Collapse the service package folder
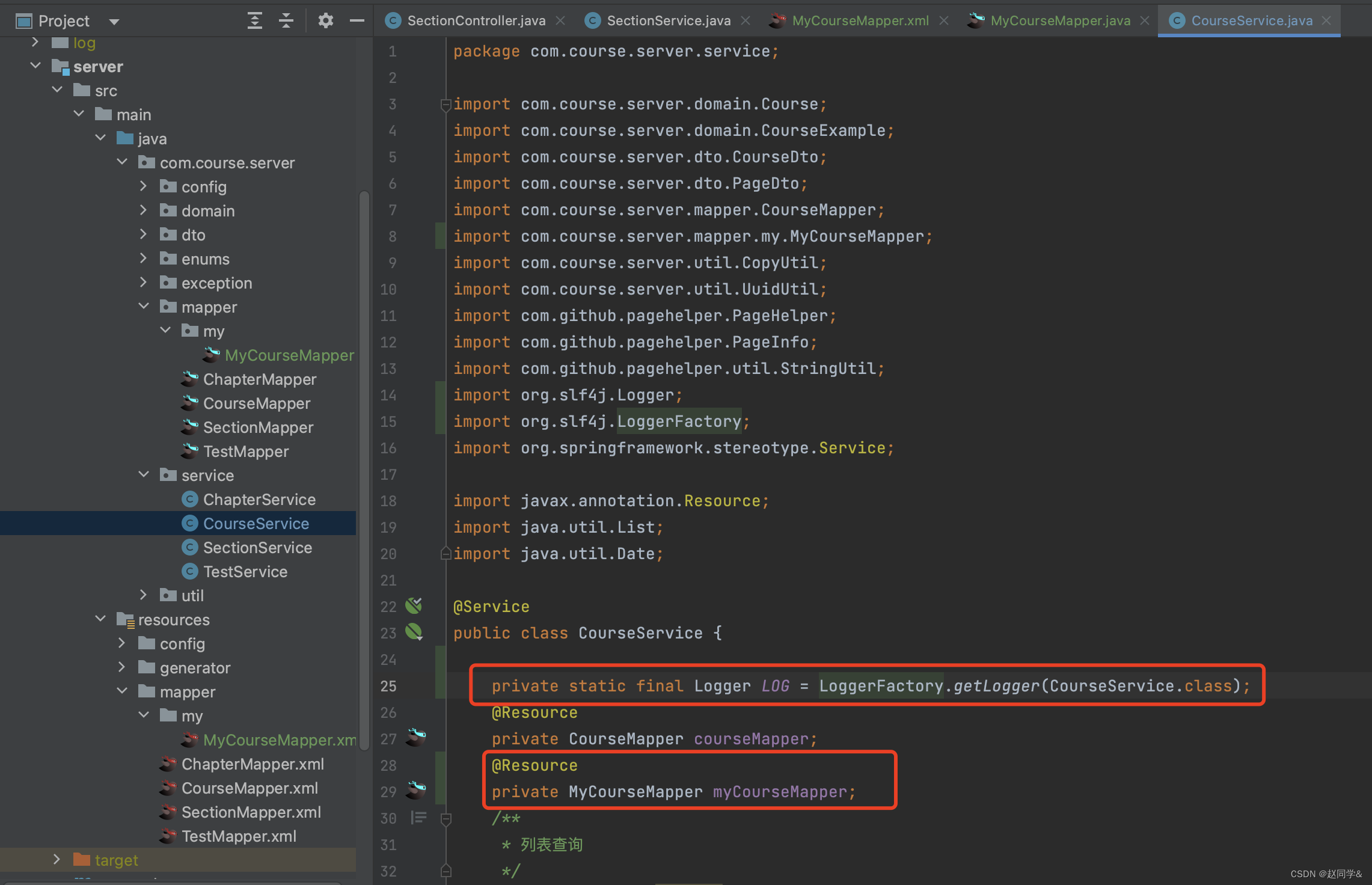This screenshot has width=1372, height=885. [144, 475]
